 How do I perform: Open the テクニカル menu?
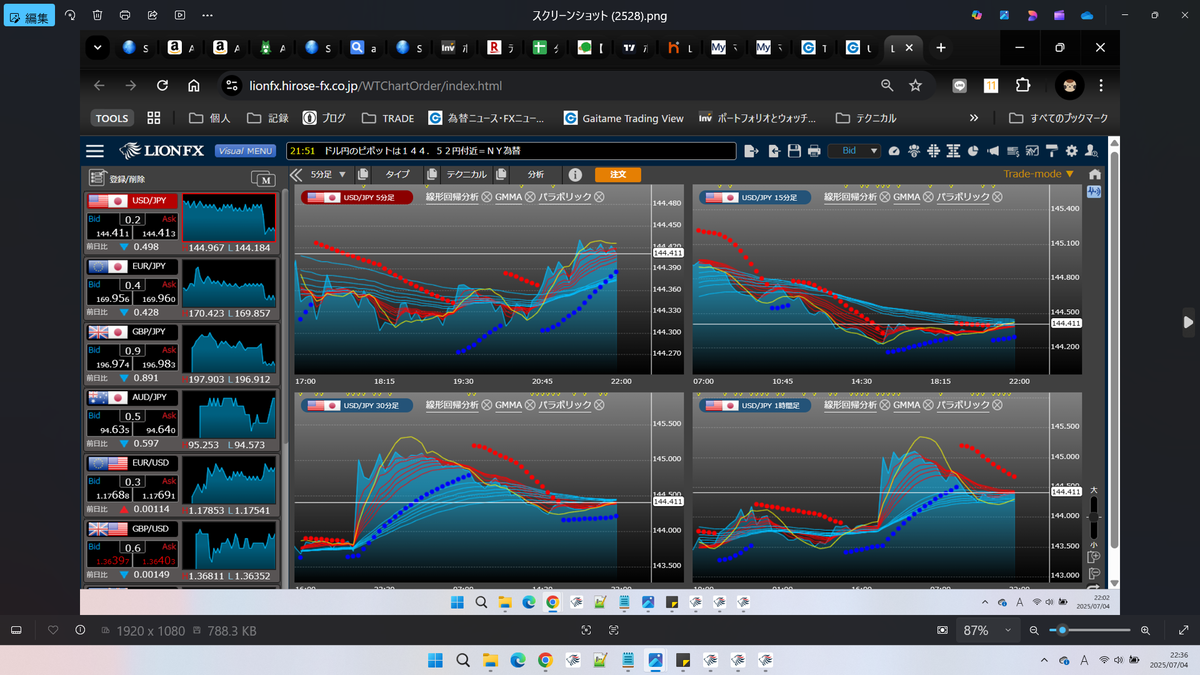[x=467, y=174]
